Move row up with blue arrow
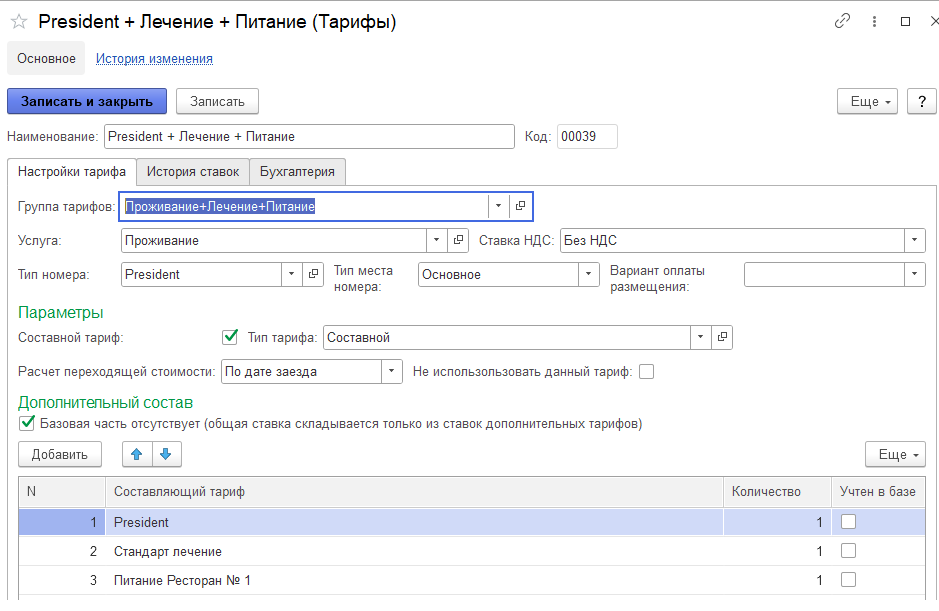 pos(136,454)
